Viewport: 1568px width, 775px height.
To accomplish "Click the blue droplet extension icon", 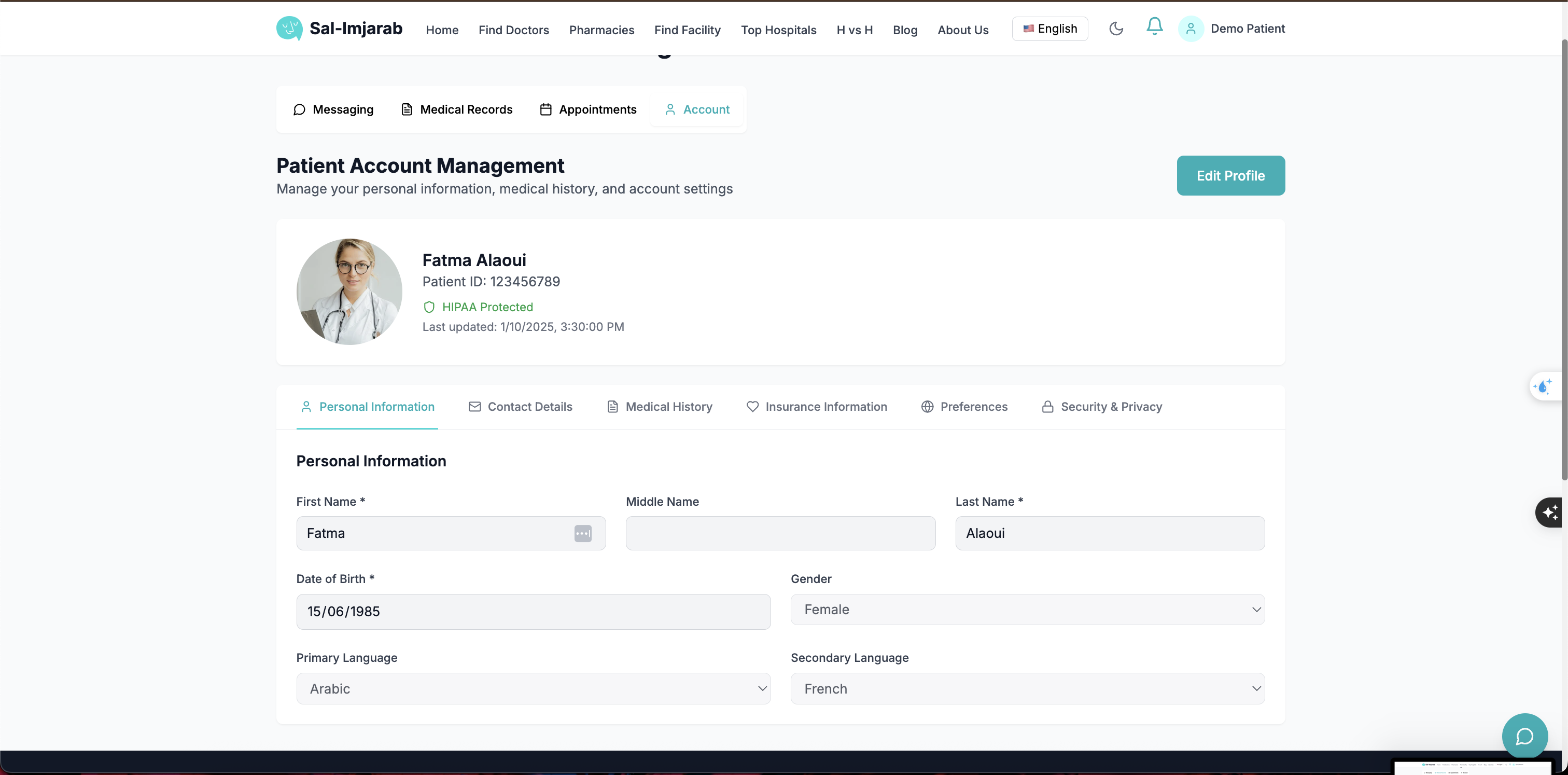I will [1543, 386].
